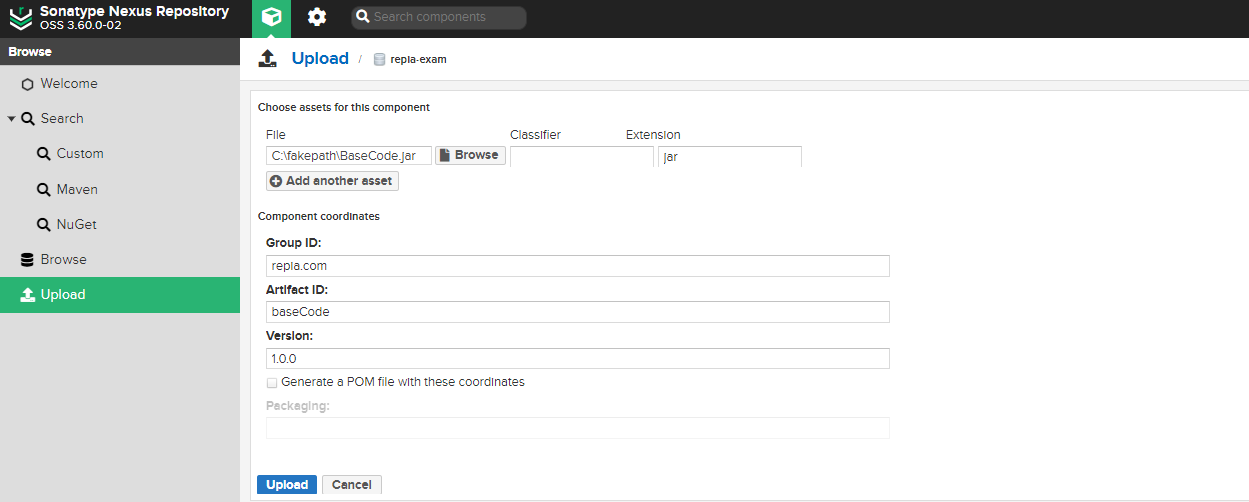Collapse the Search tree node arrow
Image resolution: width=1249 pixels, height=502 pixels.
11,119
